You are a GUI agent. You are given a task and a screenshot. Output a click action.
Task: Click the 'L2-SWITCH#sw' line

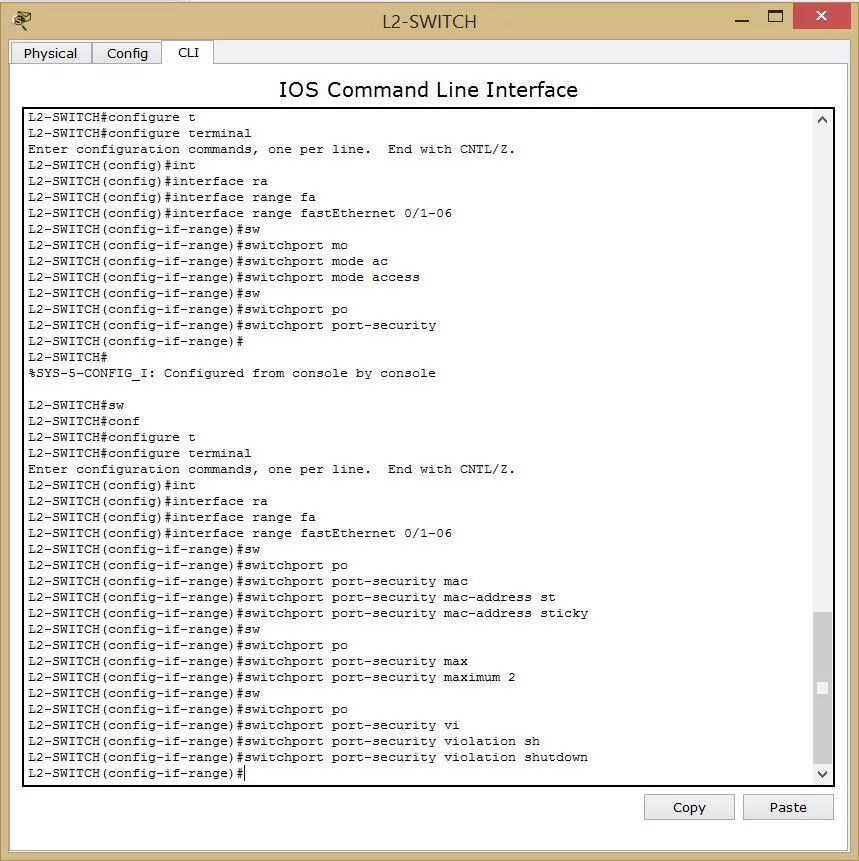tap(76, 405)
